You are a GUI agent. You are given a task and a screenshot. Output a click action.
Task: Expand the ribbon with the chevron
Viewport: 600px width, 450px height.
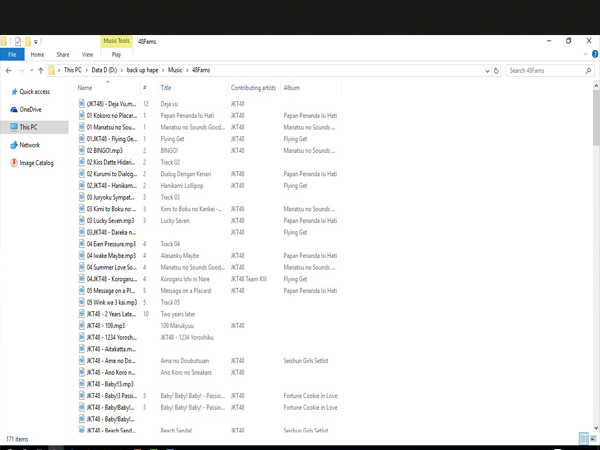(585, 54)
